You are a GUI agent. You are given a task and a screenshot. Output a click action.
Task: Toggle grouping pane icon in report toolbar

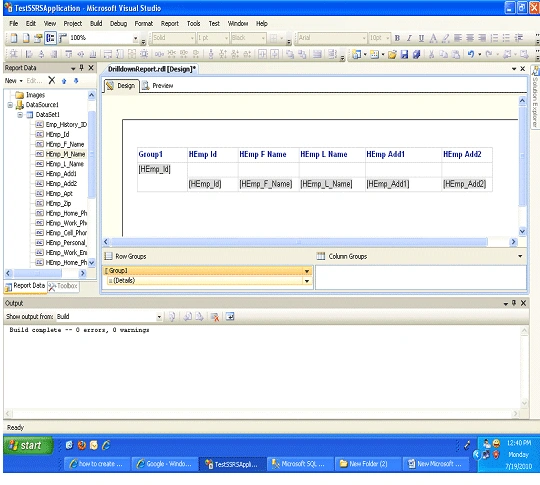tap(50, 38)
